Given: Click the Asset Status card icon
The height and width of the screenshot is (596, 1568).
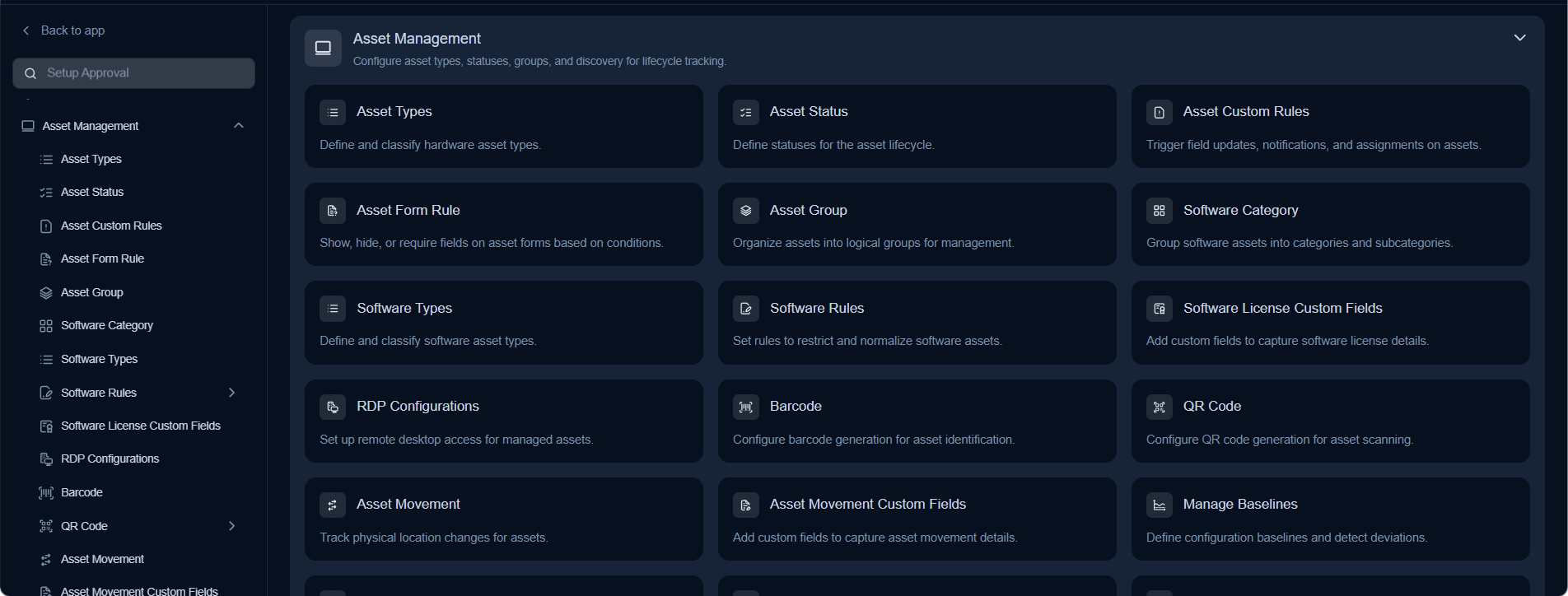Looking at the screenshot, I should (746, 112).
